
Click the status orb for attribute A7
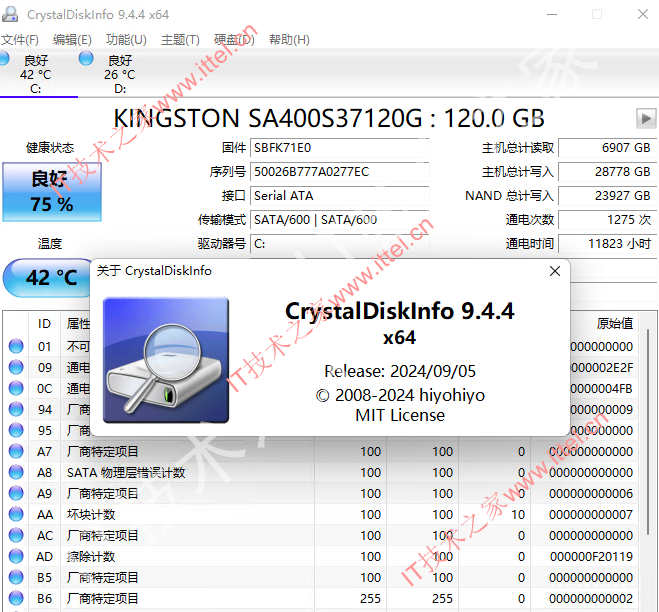click(16, 451)
